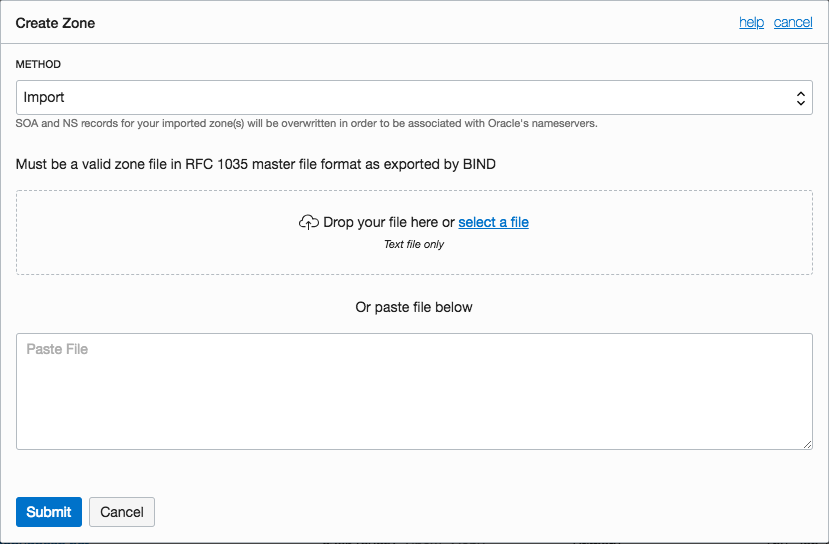The height and width of the screenshot is (544, 829).
Task: Click the cancel link in the header
Action: click(x=793, y=22)
